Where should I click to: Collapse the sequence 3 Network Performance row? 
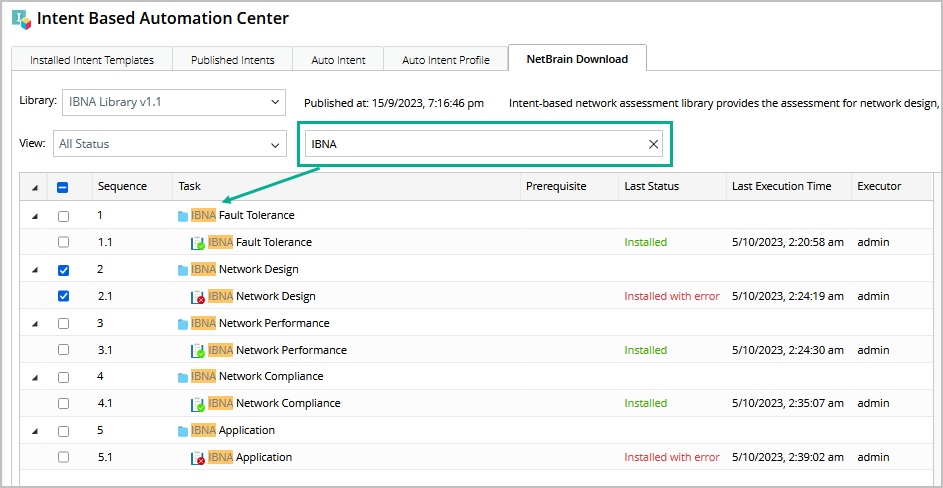35,324
